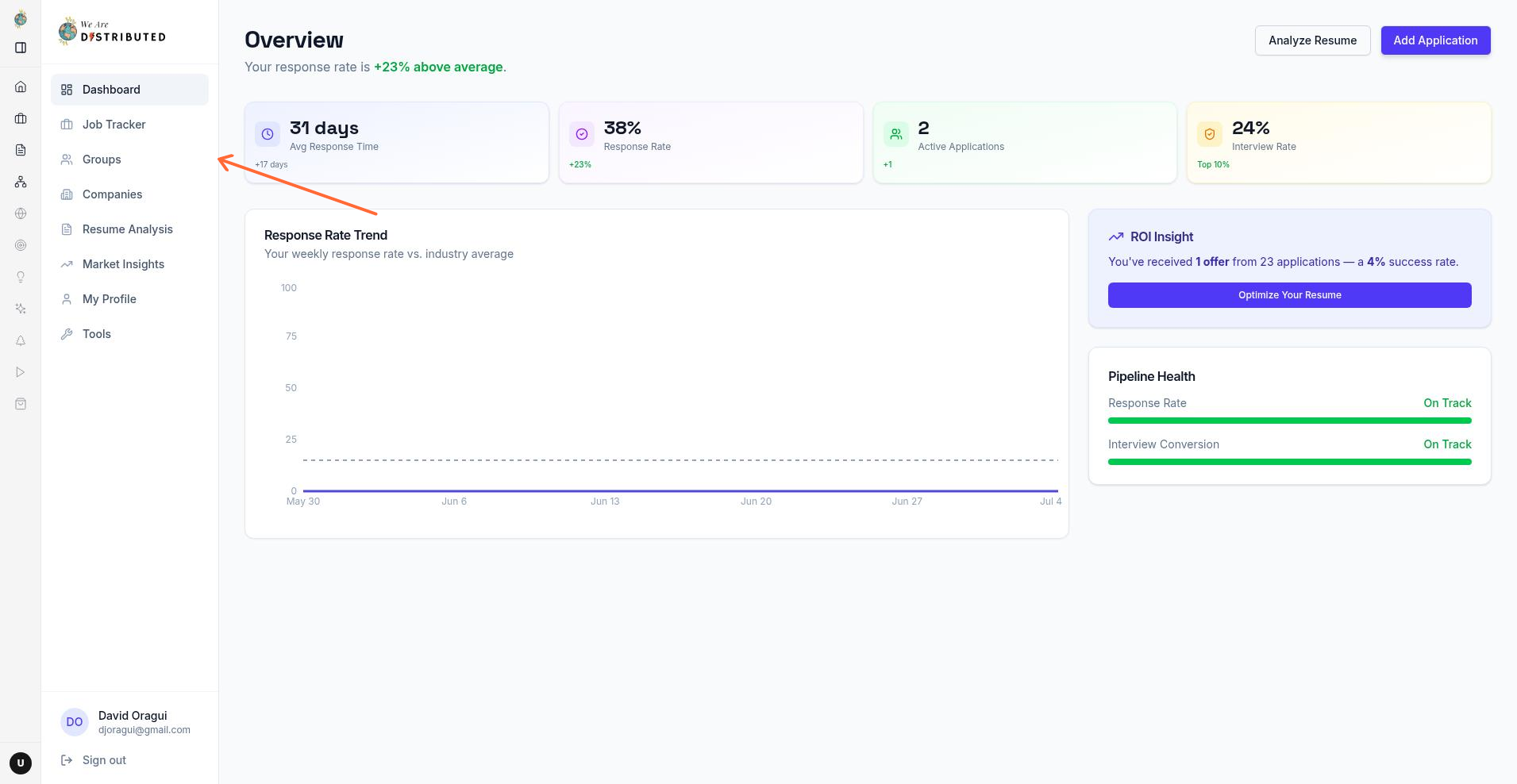Click the globe logo atop the icon rail

pos(21,19)
